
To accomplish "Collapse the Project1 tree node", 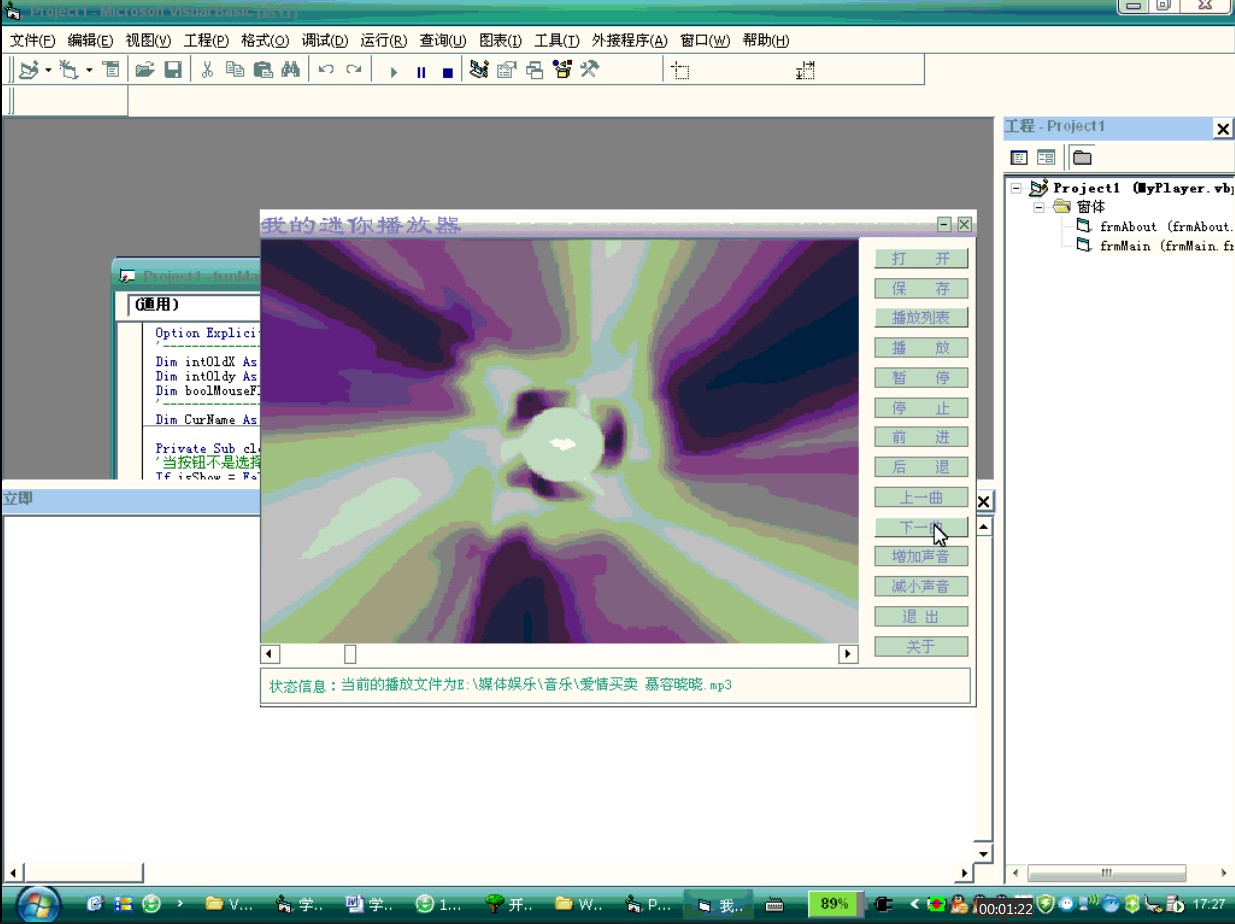I will (x=1016, y=188).
